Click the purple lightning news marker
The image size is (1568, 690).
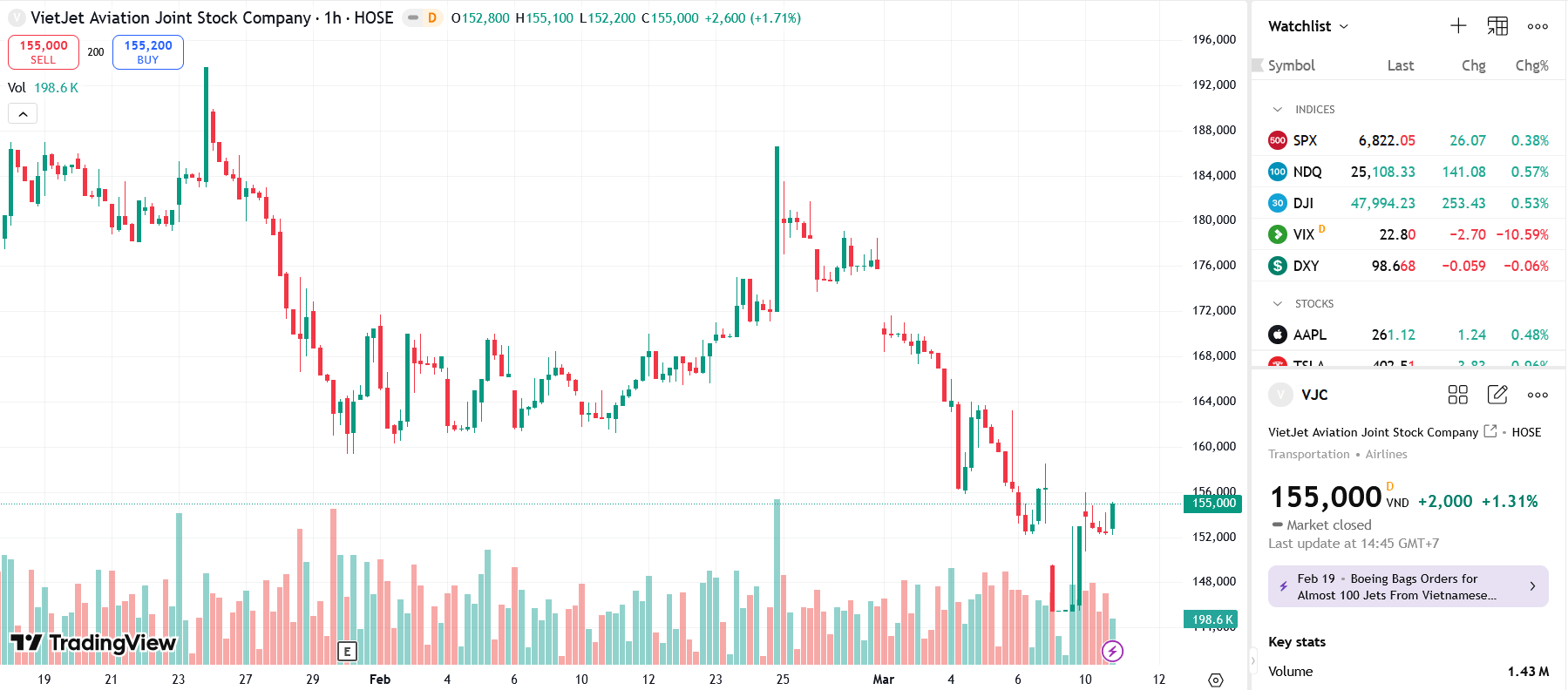(x=1112, y=651)
